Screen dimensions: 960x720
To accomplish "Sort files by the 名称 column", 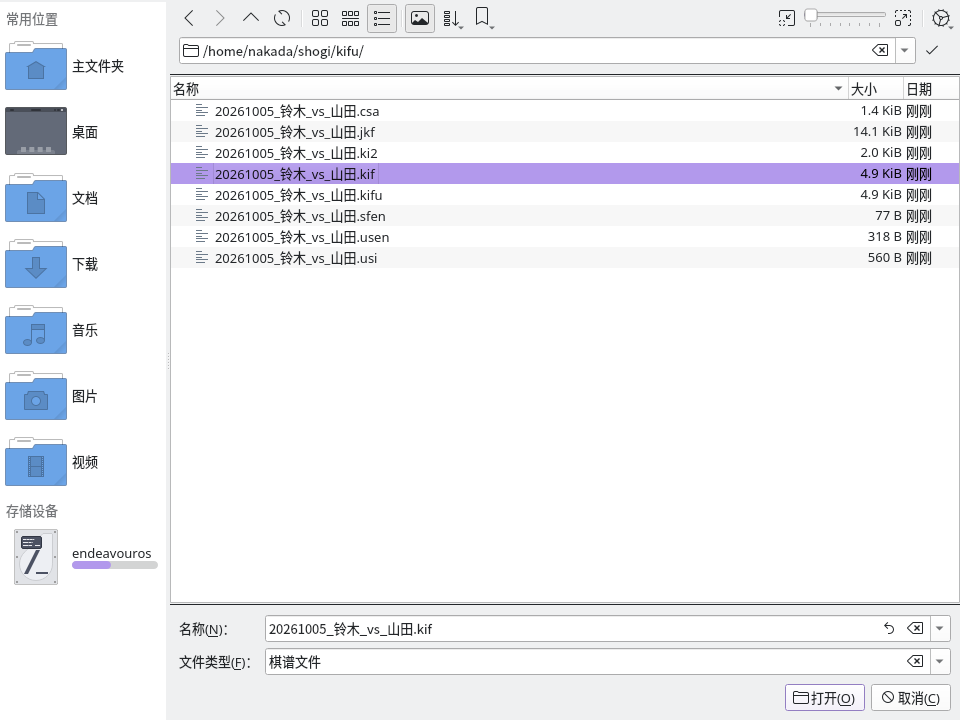I will [x=509, y=89].
